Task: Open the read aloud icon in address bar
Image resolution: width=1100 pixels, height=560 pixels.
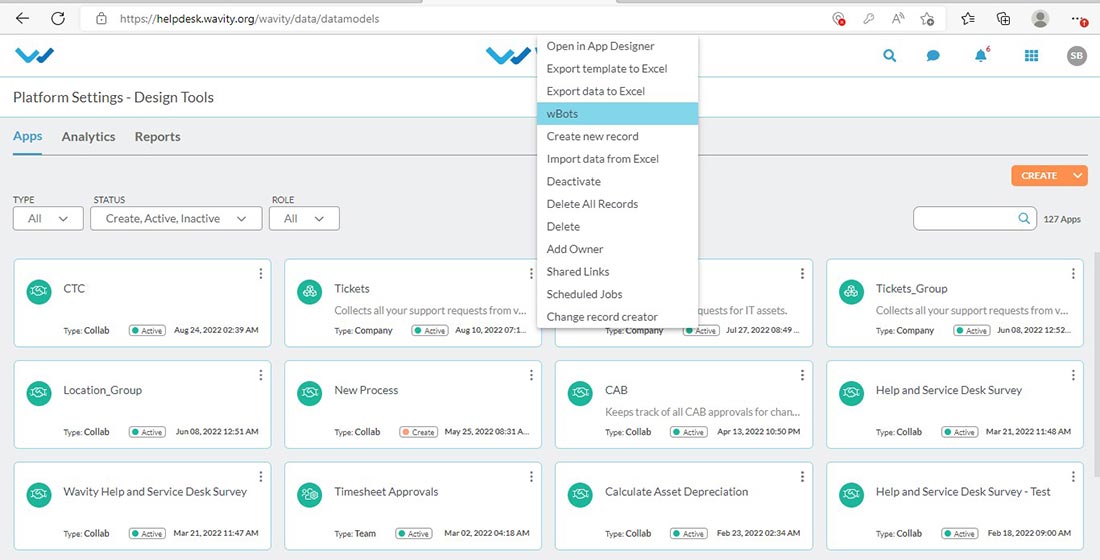Action: pyautogui.click(x=897, y=19)
